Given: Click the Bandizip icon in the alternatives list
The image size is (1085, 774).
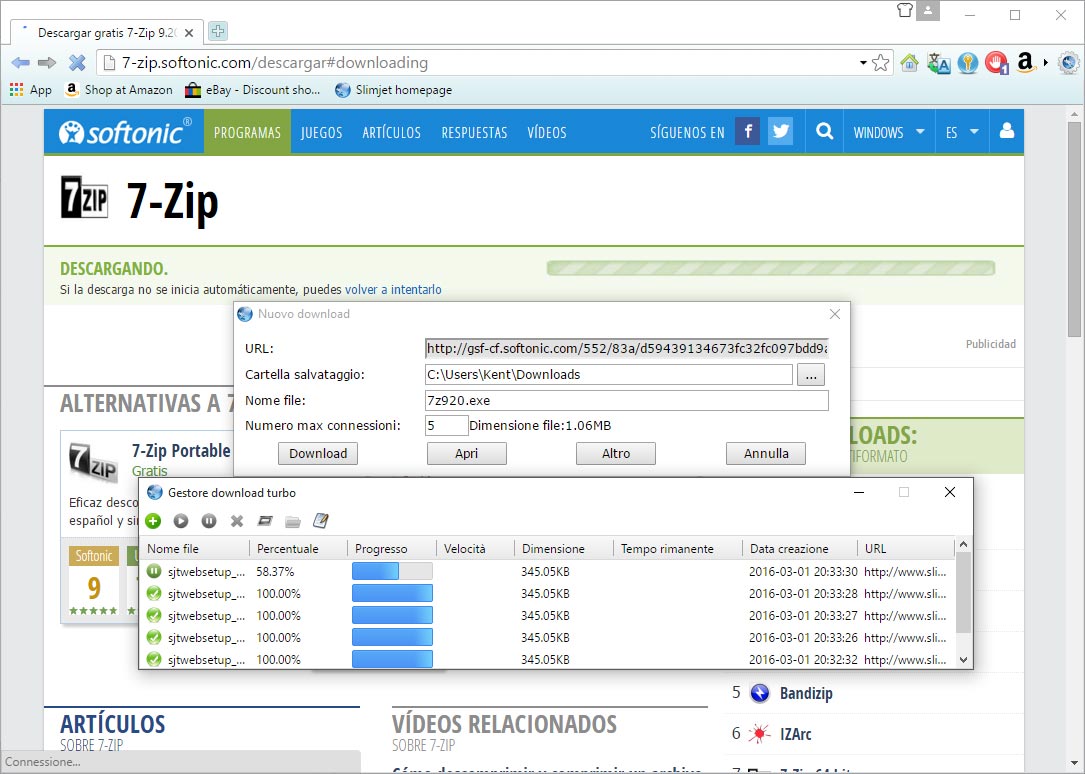Looking at the screenshot, I should 760,693.
